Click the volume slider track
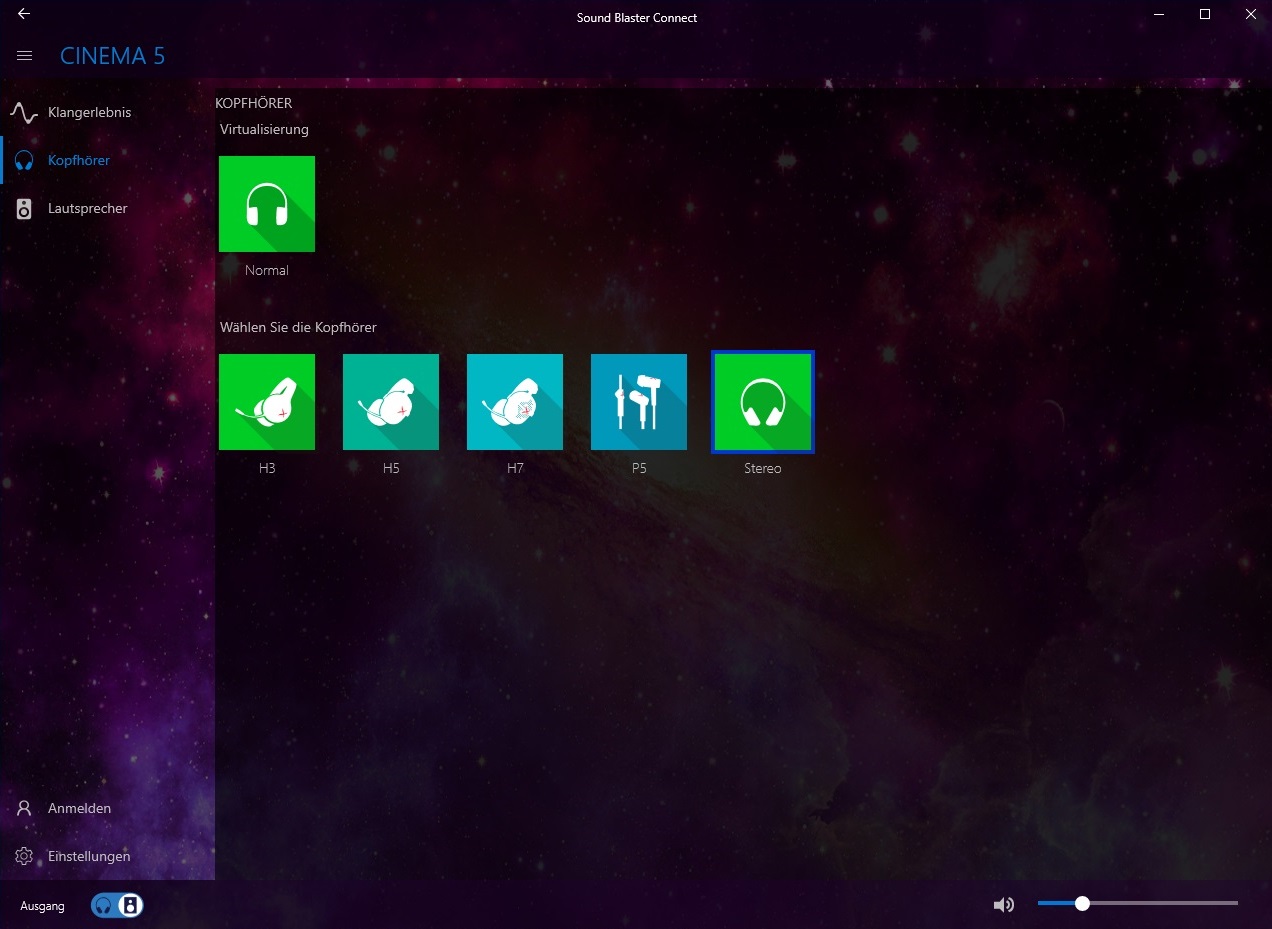1272x929 pixels. click(1138, 903)
